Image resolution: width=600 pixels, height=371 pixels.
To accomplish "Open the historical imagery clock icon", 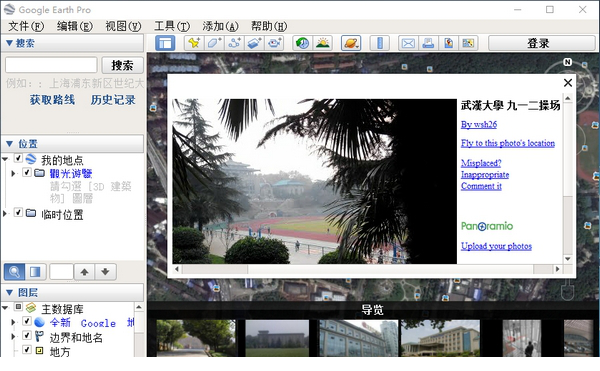I will (x=303, y=43).
